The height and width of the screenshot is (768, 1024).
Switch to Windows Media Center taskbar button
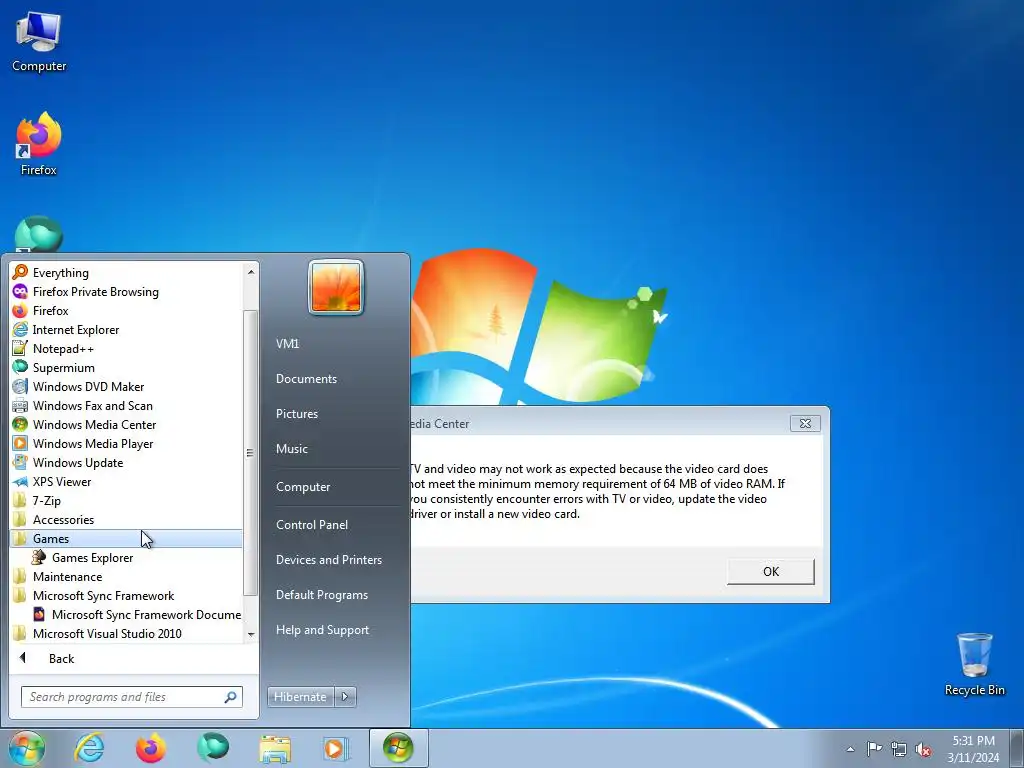point(398,748)
